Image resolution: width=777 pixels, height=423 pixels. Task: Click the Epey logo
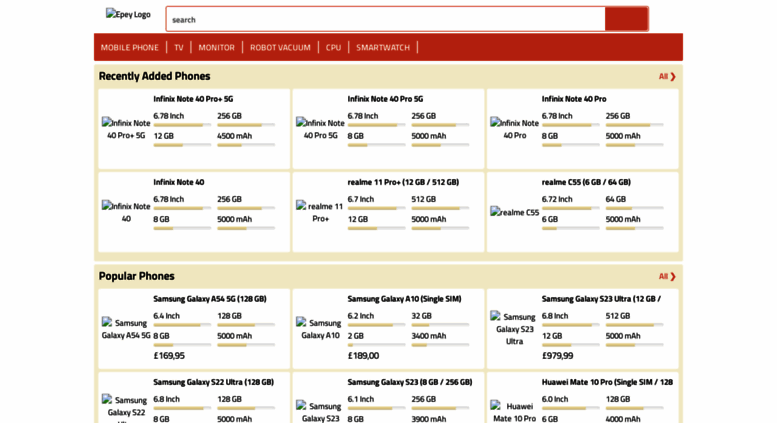tap(128, 14)
